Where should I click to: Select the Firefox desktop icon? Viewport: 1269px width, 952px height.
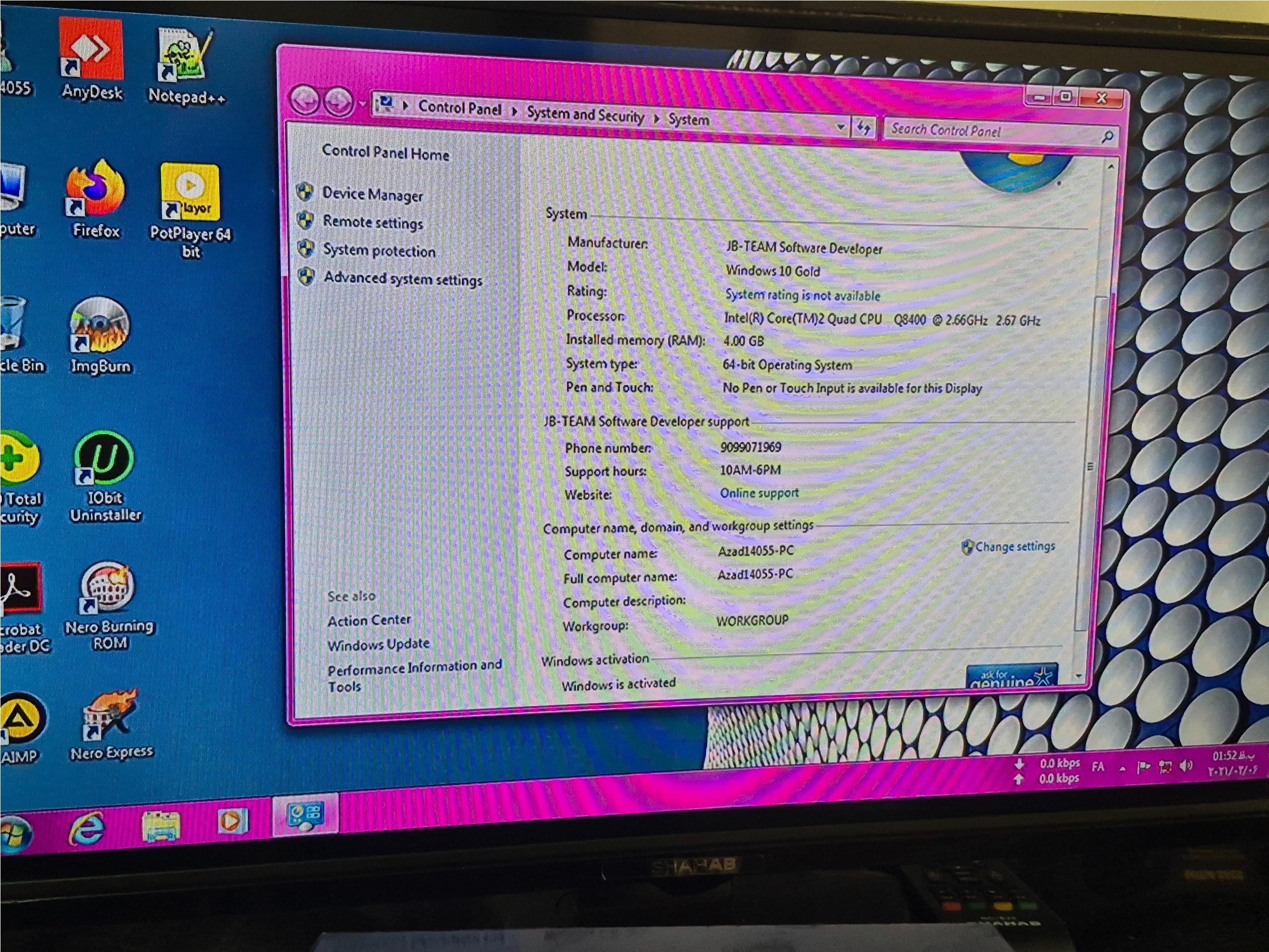pyautogui.click(x=96, y=199)
